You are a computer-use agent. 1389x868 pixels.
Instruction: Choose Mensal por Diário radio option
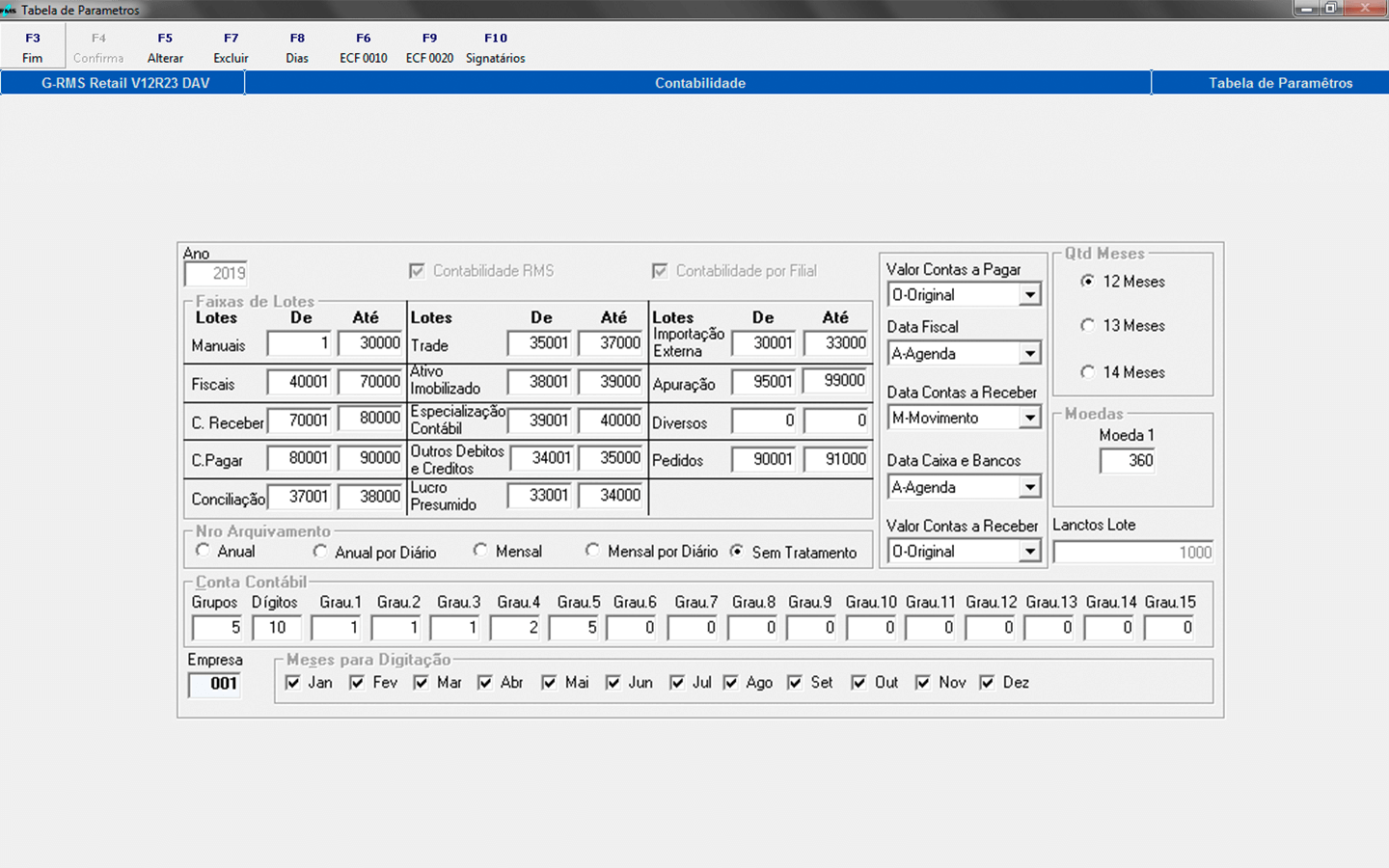point(592,551)
